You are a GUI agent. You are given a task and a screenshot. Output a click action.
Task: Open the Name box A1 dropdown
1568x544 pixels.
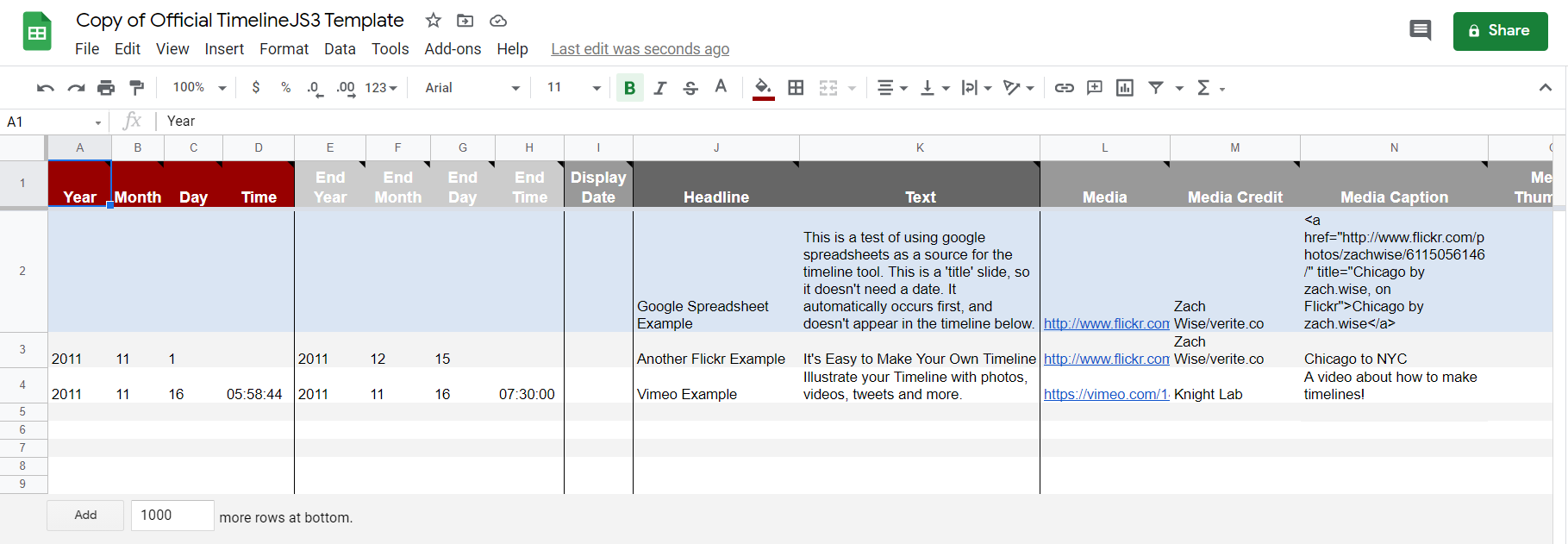pyautogui.click(x=98, y=122)
